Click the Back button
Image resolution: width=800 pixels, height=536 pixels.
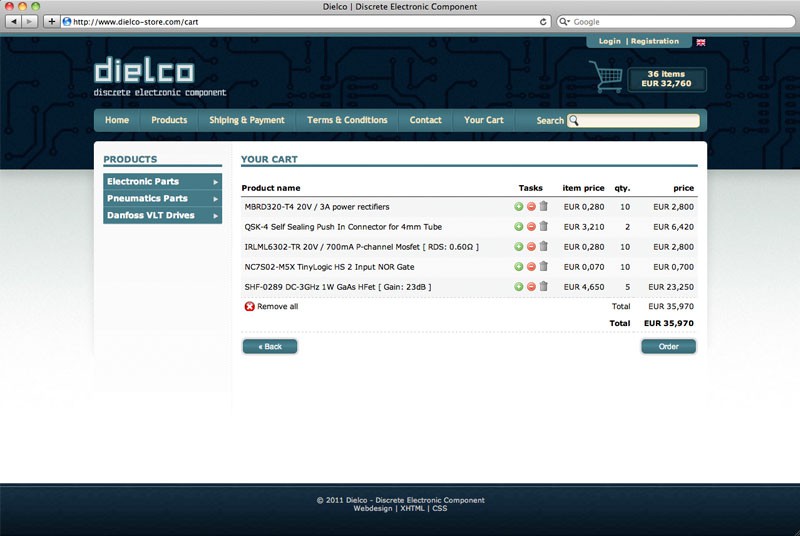269,347
